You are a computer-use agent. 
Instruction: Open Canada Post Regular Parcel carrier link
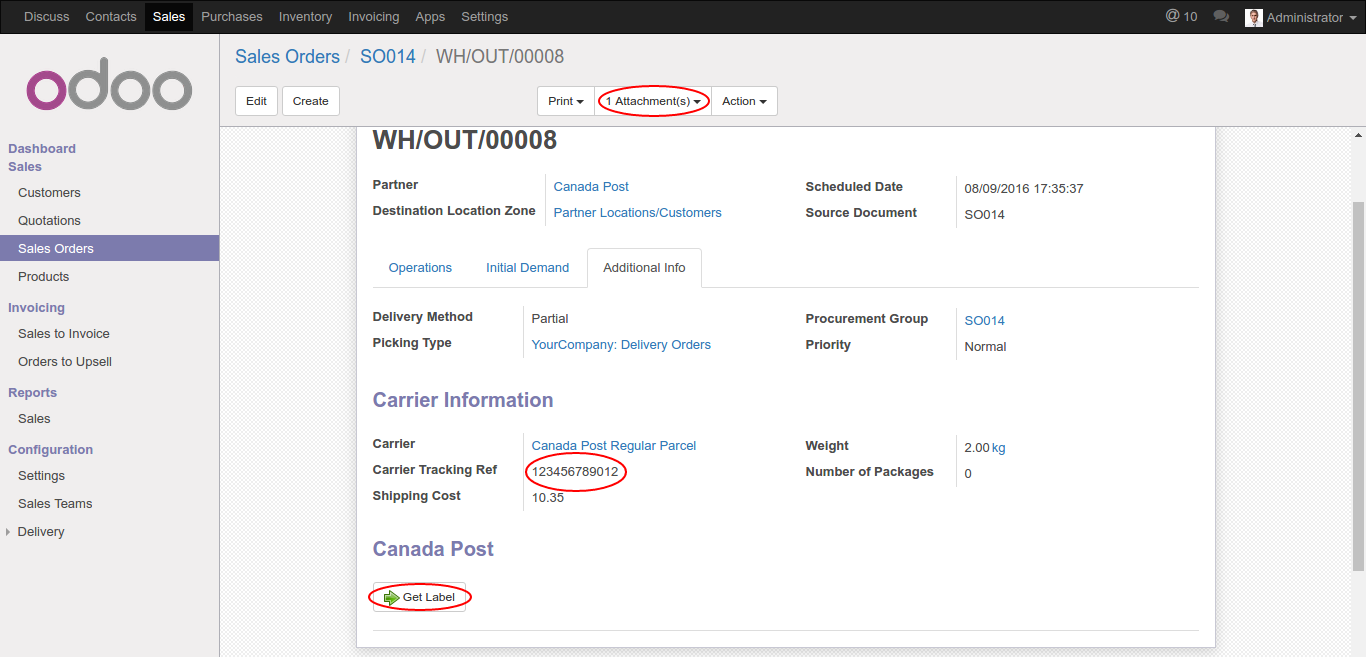click(x=613, y=446)
